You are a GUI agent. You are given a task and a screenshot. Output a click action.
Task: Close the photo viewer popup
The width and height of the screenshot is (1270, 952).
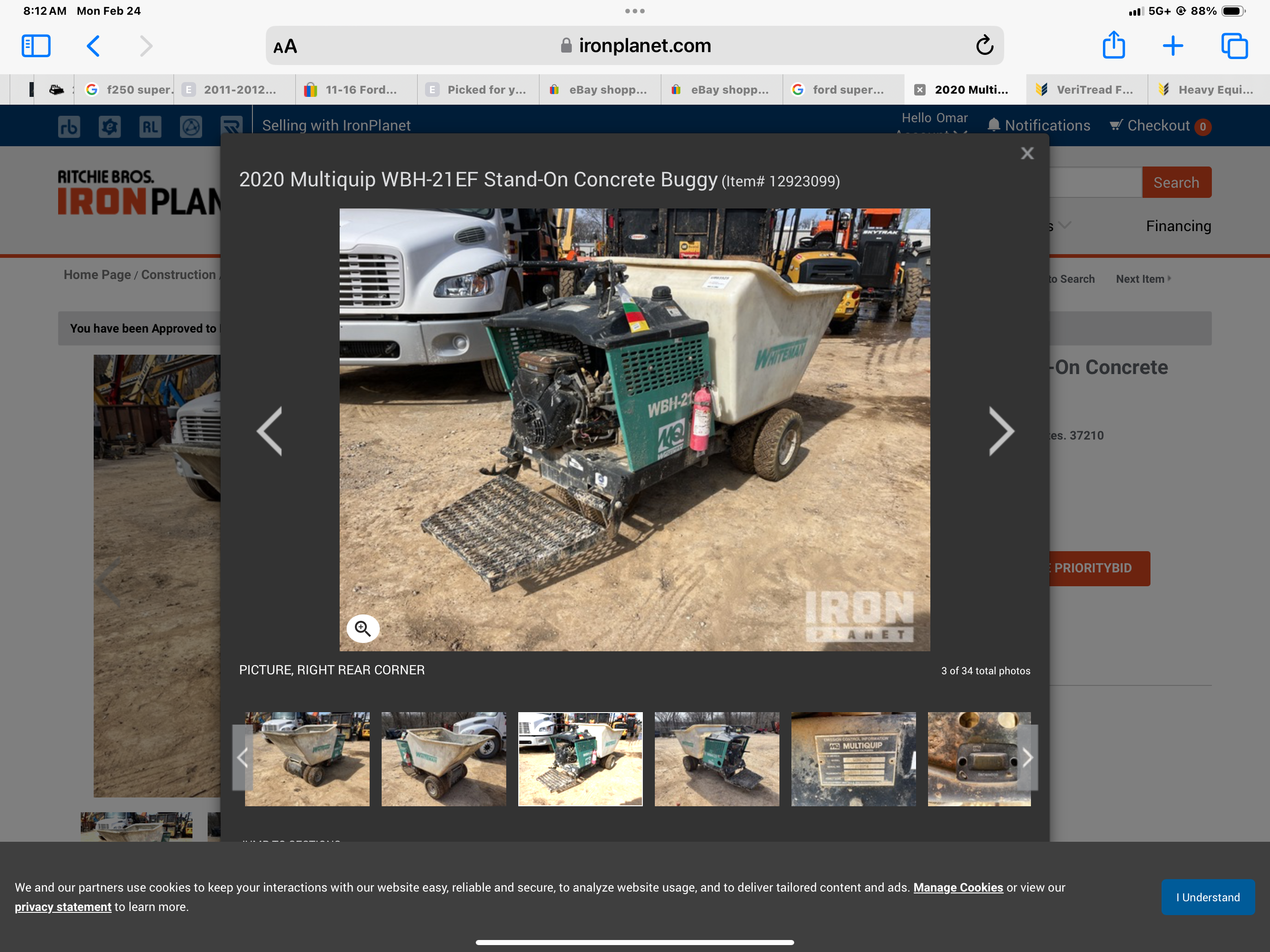[x=1027, y=153]
